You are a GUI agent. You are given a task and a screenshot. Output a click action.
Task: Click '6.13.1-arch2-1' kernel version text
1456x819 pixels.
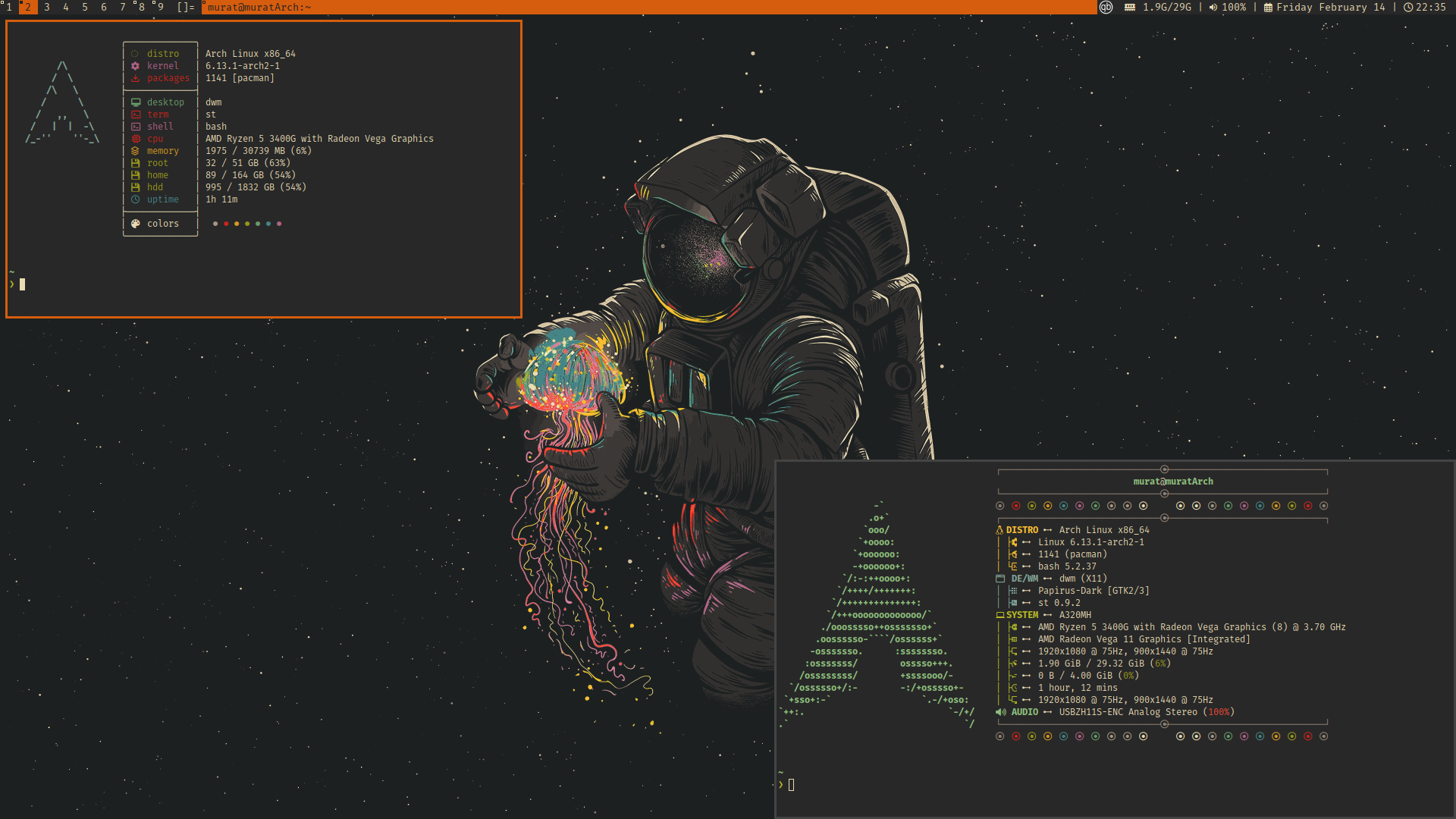click(x=243, y=66)
